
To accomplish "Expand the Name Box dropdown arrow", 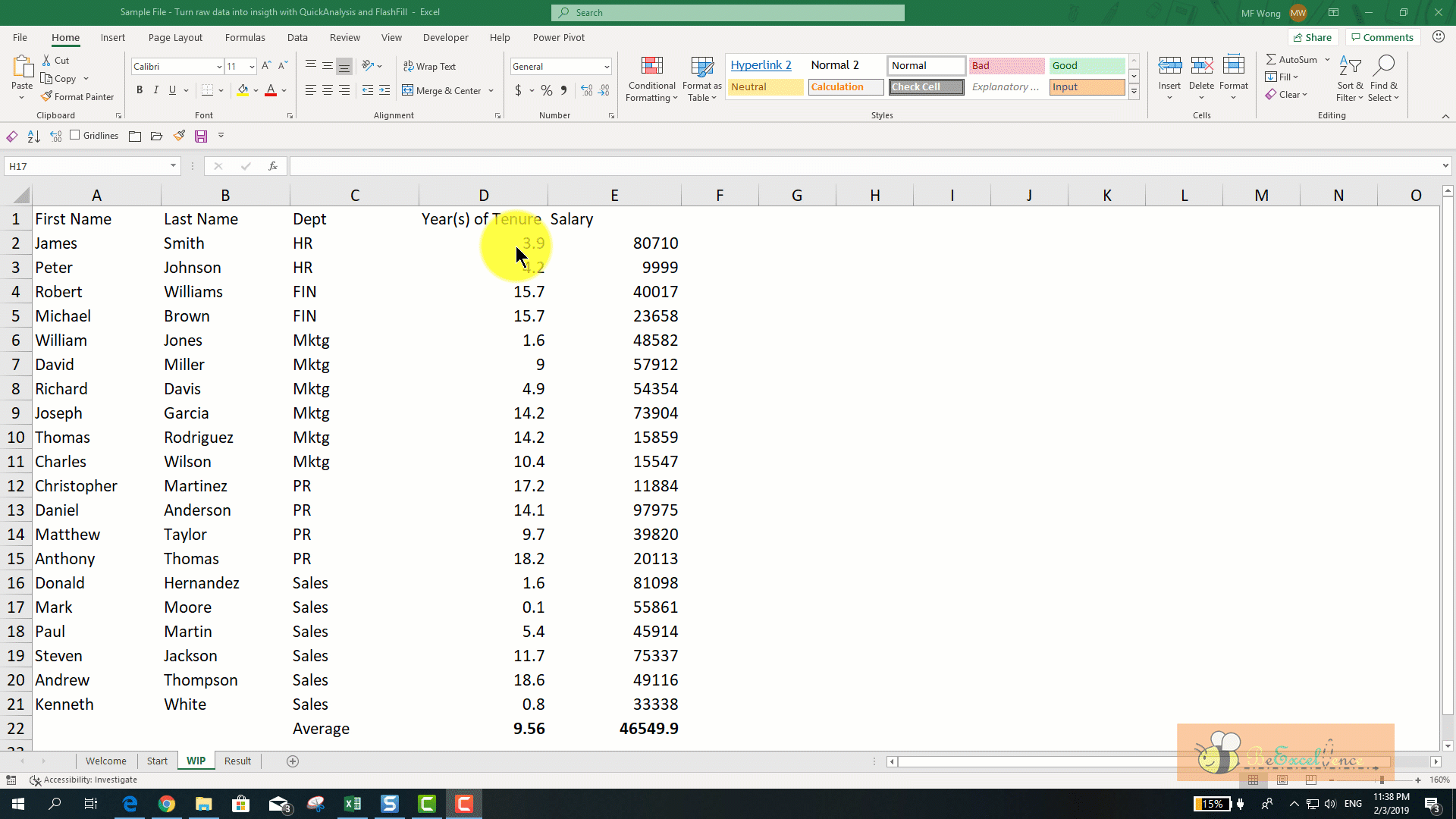I will coord(173,166).
